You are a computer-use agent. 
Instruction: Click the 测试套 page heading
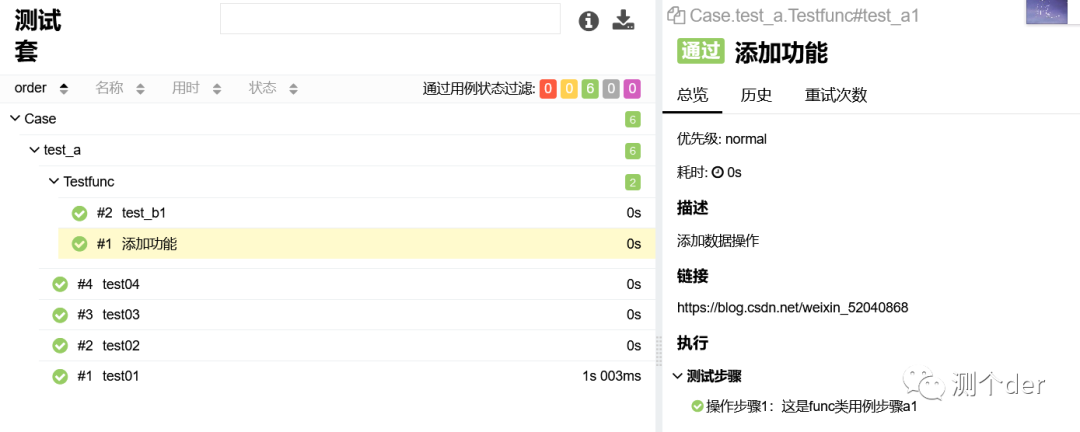point(38,36)
